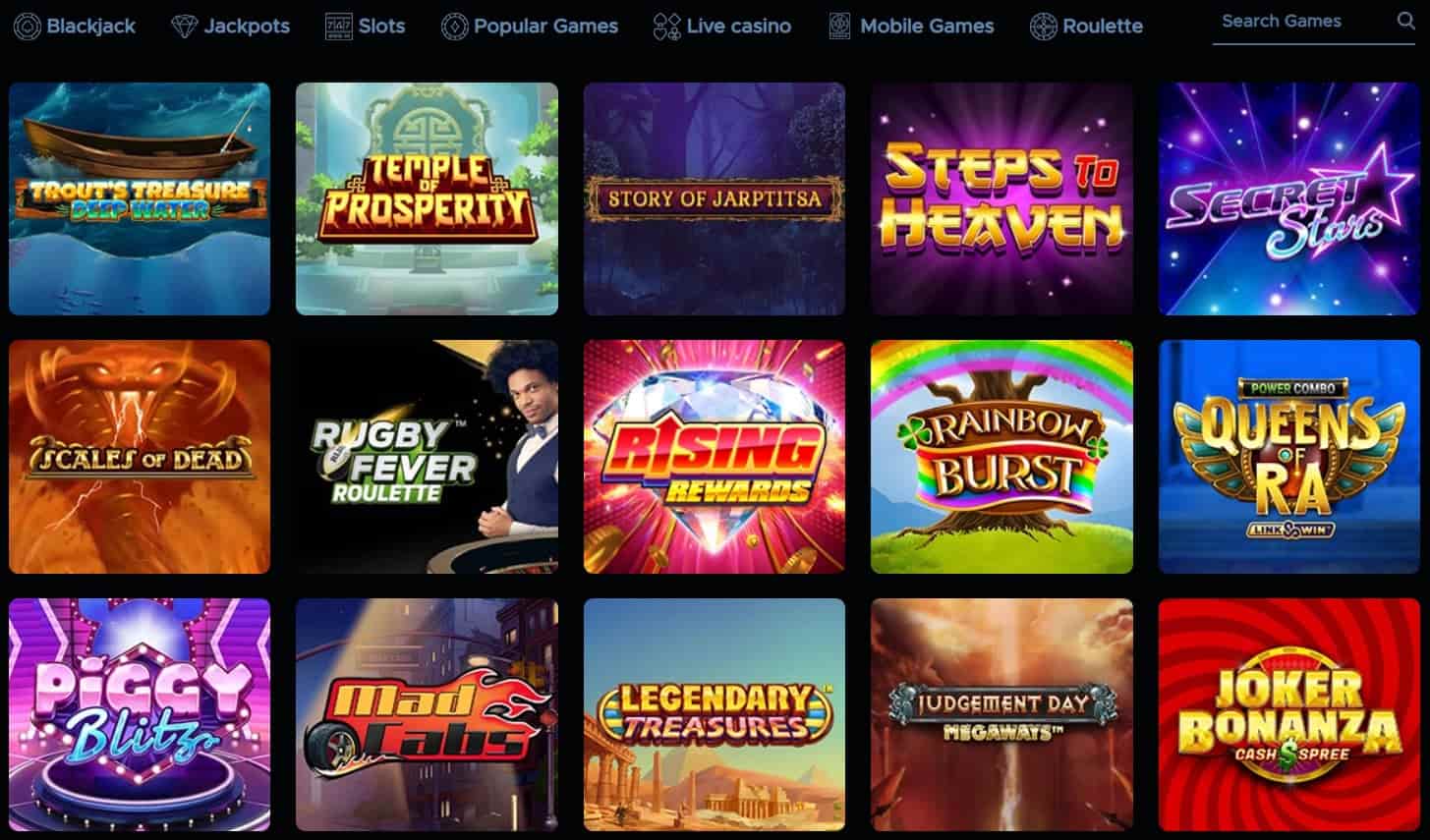1430x840 pixels.
Task: Play the Rainbow Burst slot
Action: pos(1001,457)
